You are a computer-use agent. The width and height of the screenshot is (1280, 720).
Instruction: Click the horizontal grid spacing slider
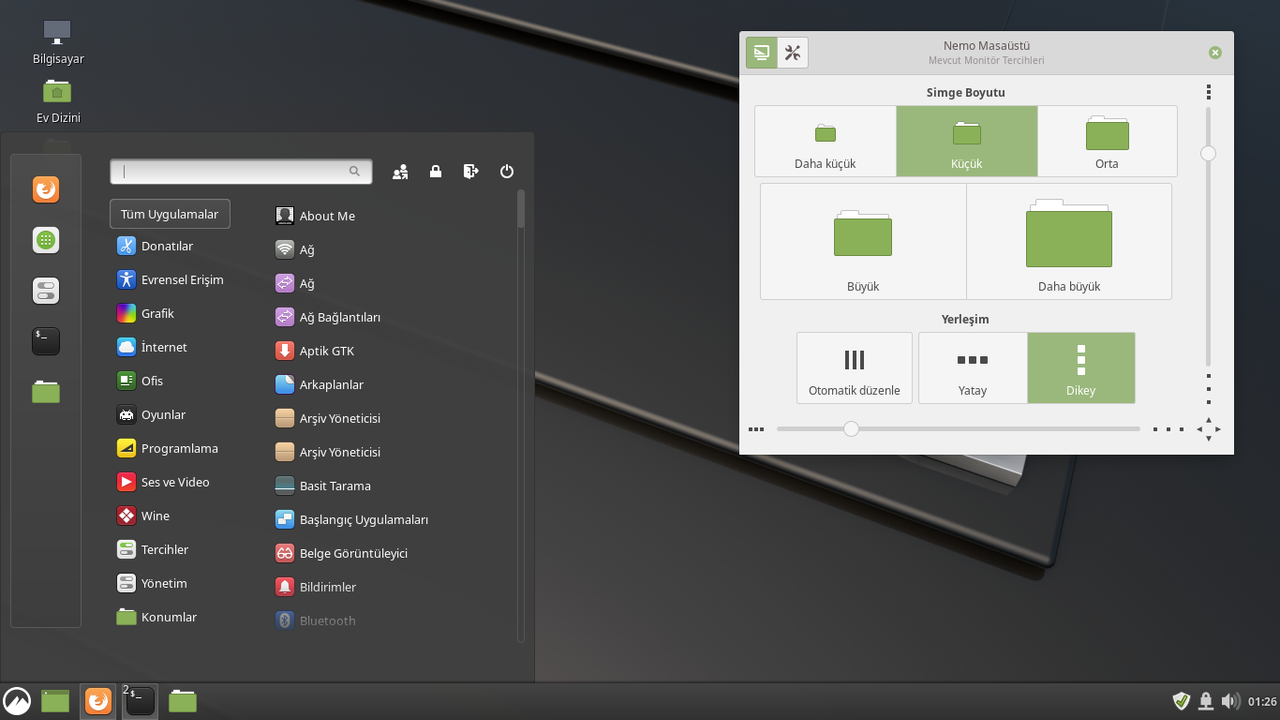coord(958,429)
